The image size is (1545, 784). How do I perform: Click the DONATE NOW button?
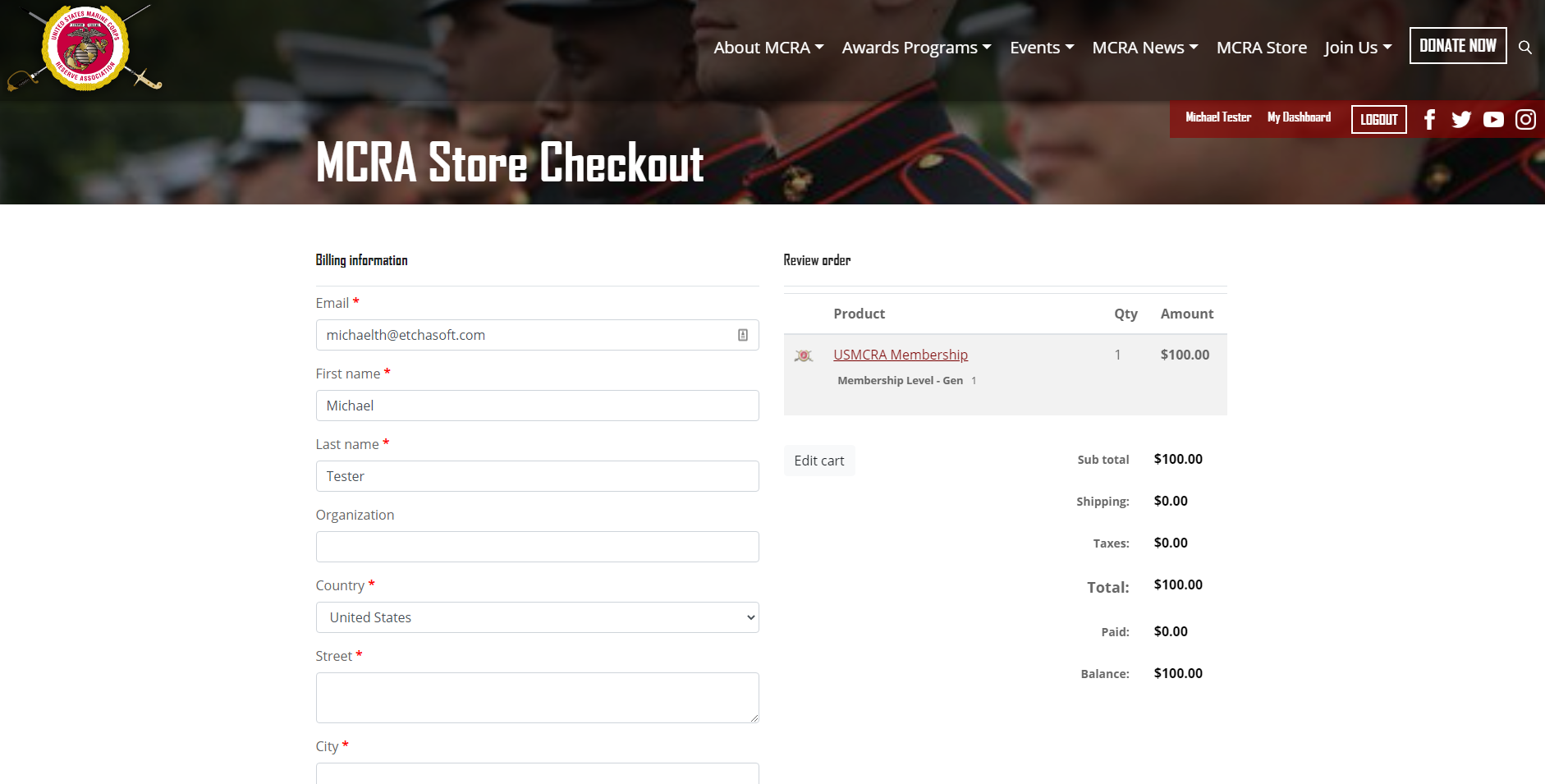tap(1458, 46)
